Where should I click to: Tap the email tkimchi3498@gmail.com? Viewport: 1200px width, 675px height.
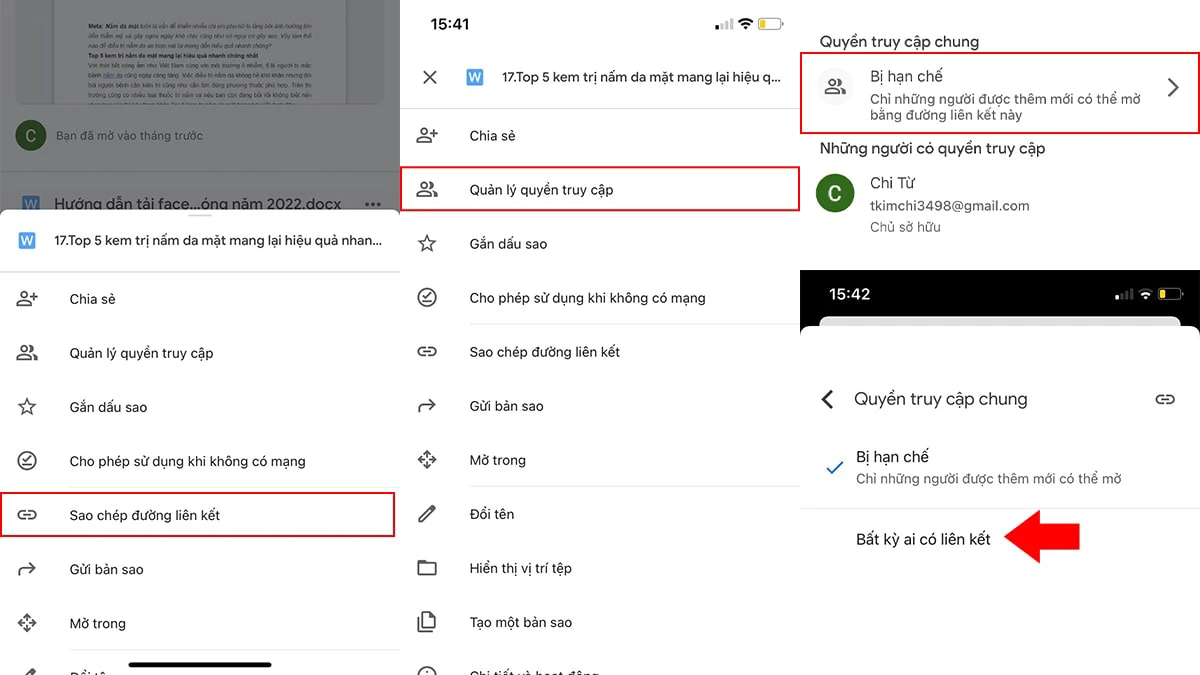[x=949, y=206]
